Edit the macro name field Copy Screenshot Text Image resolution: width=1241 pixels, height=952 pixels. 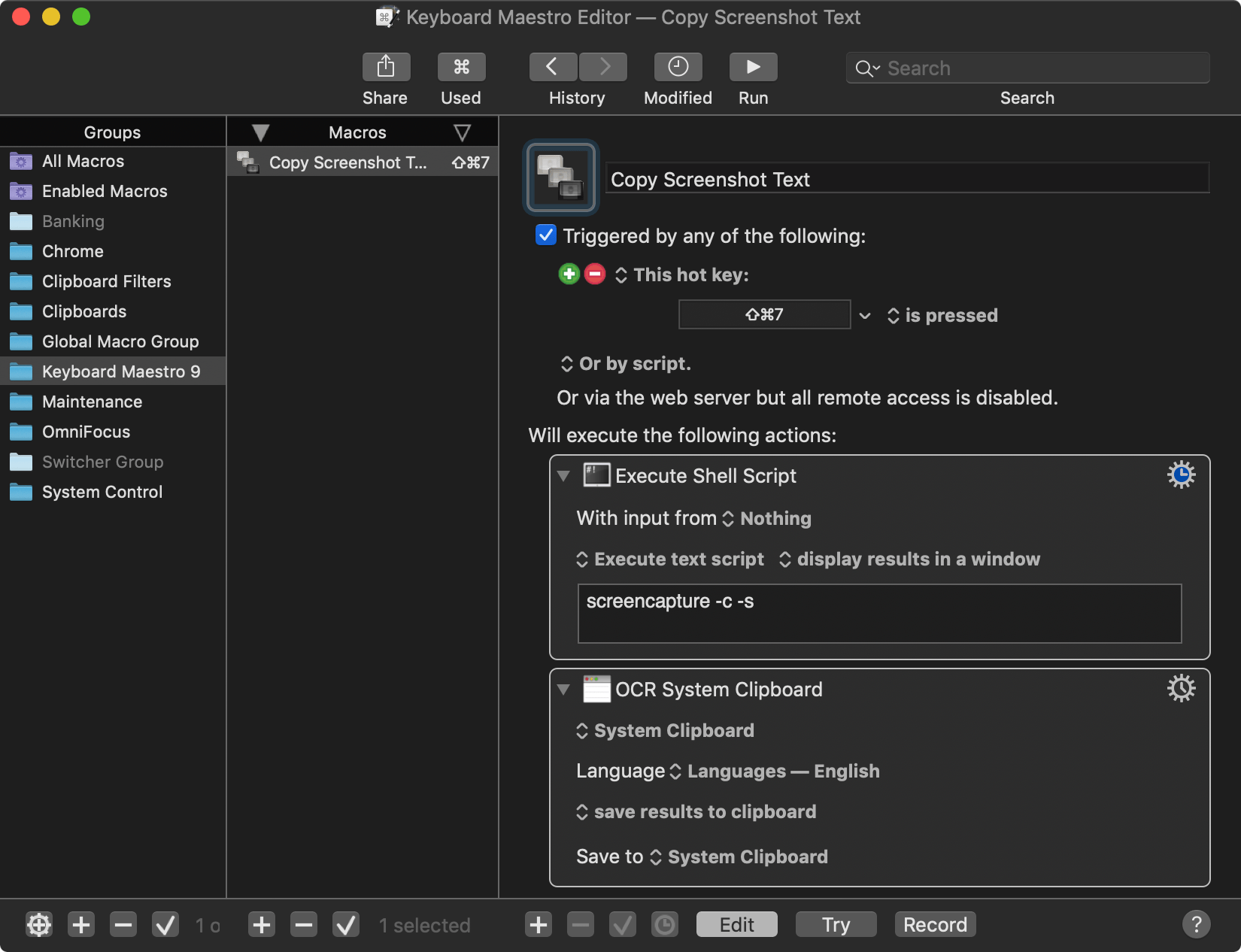[907, 179]
